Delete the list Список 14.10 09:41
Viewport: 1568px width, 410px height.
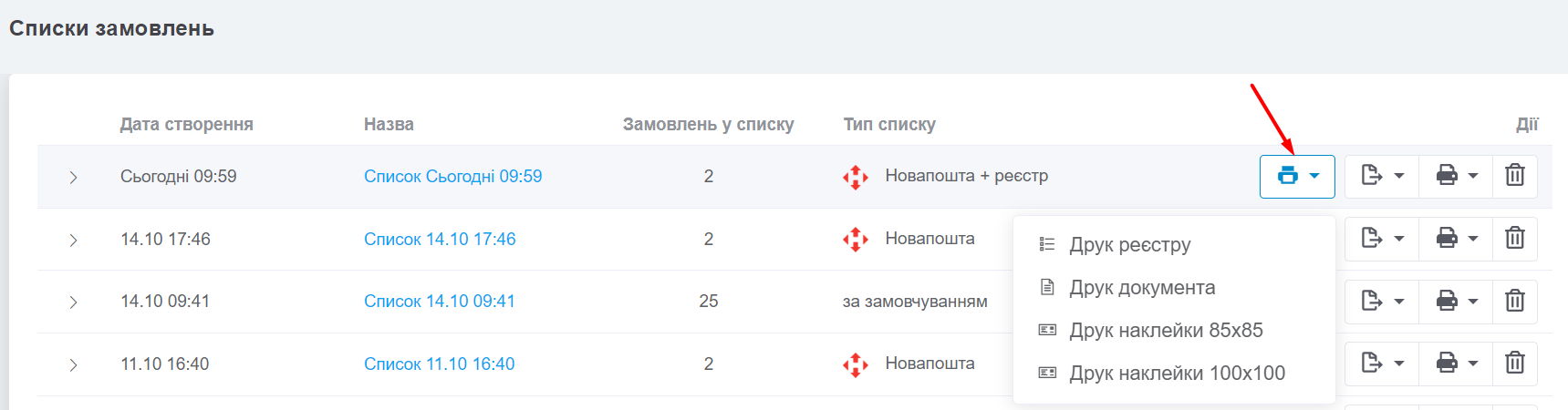click(x=1514, y=301)
